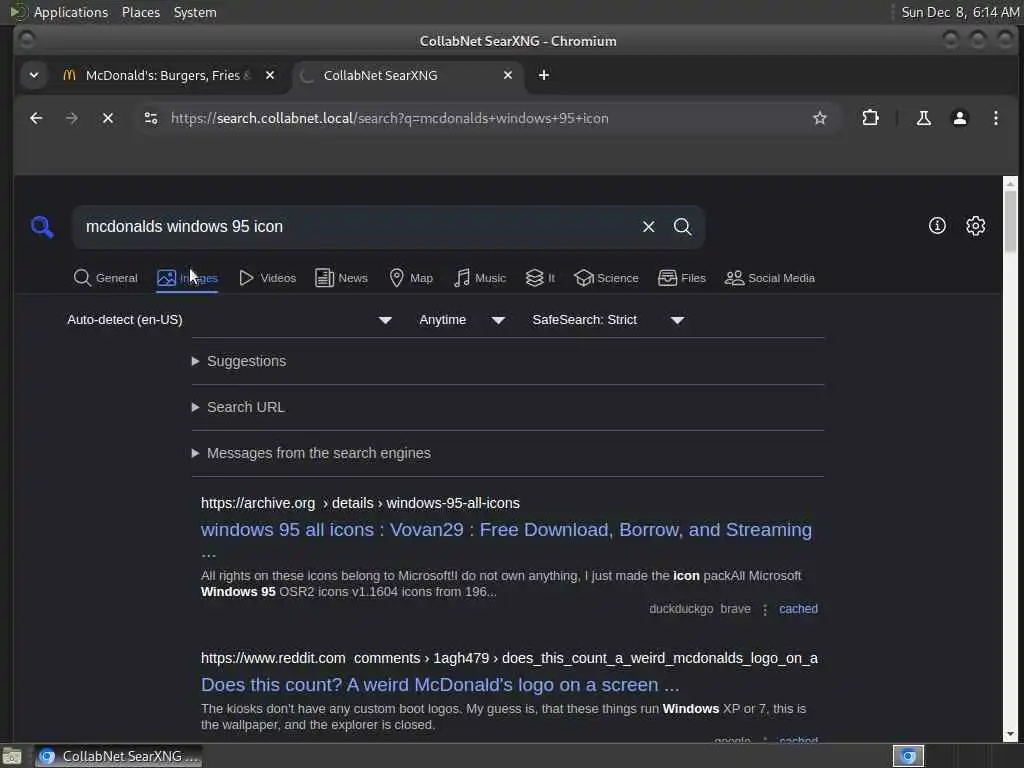Select the News search category

pos(341,278)
